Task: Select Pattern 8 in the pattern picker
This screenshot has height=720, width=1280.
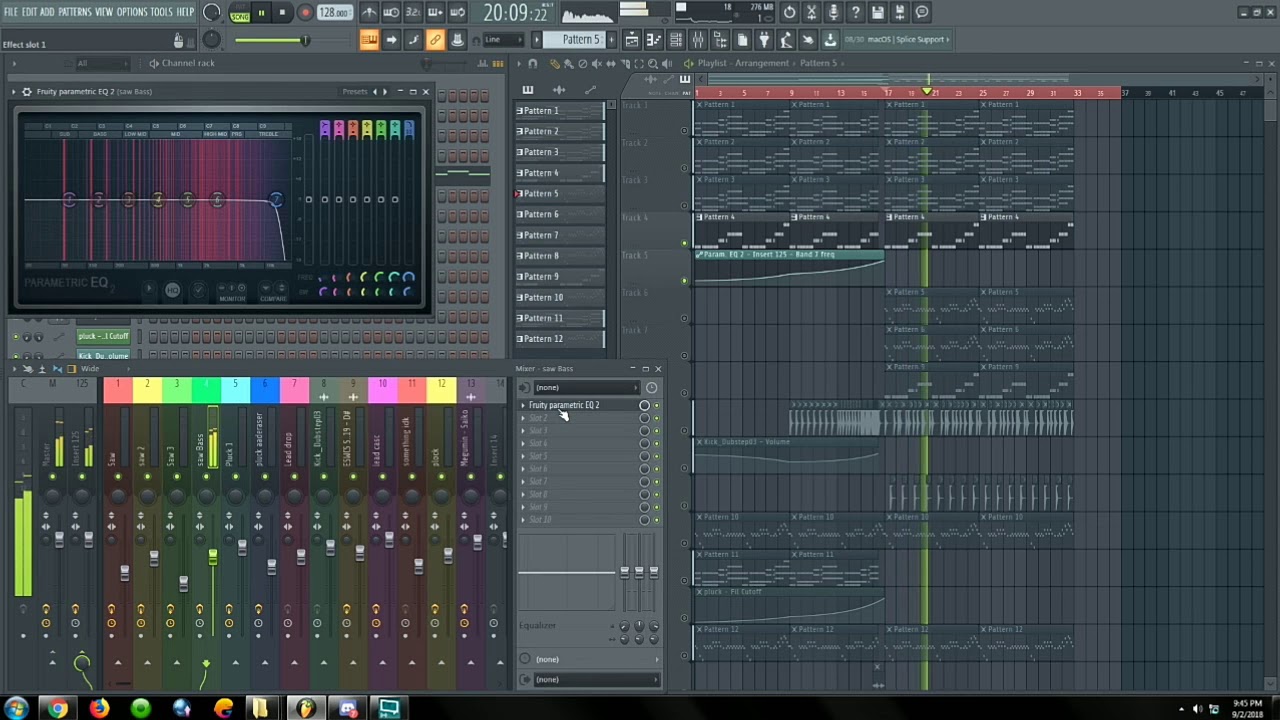Action: pyautogui.click(x=561, y=256)
